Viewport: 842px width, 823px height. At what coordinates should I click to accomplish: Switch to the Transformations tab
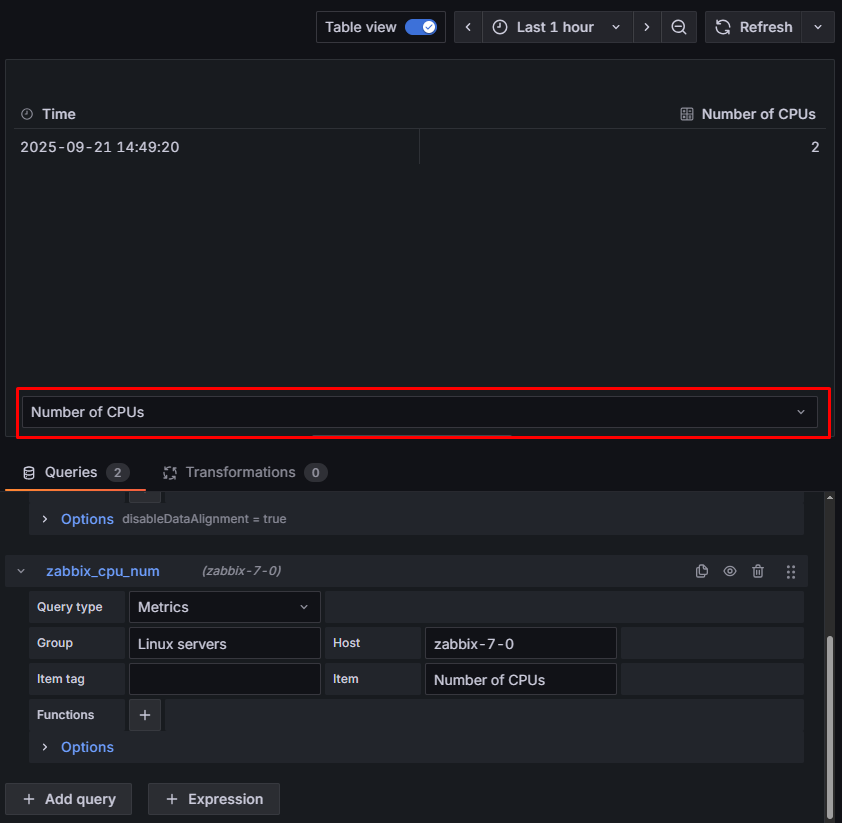tap(240, 472)
